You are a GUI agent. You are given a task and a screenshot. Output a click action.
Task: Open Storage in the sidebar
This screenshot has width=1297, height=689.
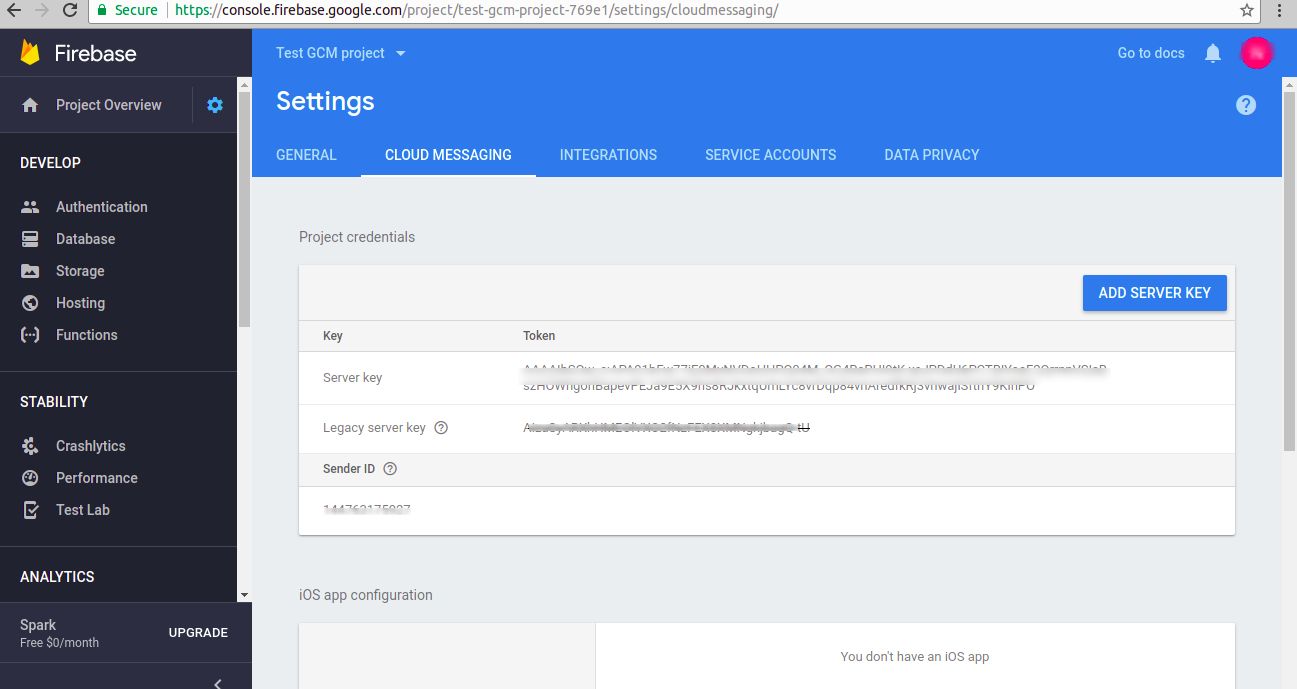pos(80,271)
